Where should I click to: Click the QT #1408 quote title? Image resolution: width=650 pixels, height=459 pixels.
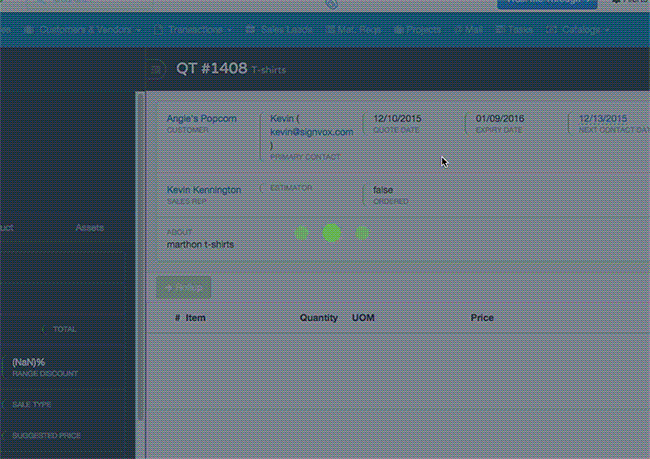[x=211, y=68]
